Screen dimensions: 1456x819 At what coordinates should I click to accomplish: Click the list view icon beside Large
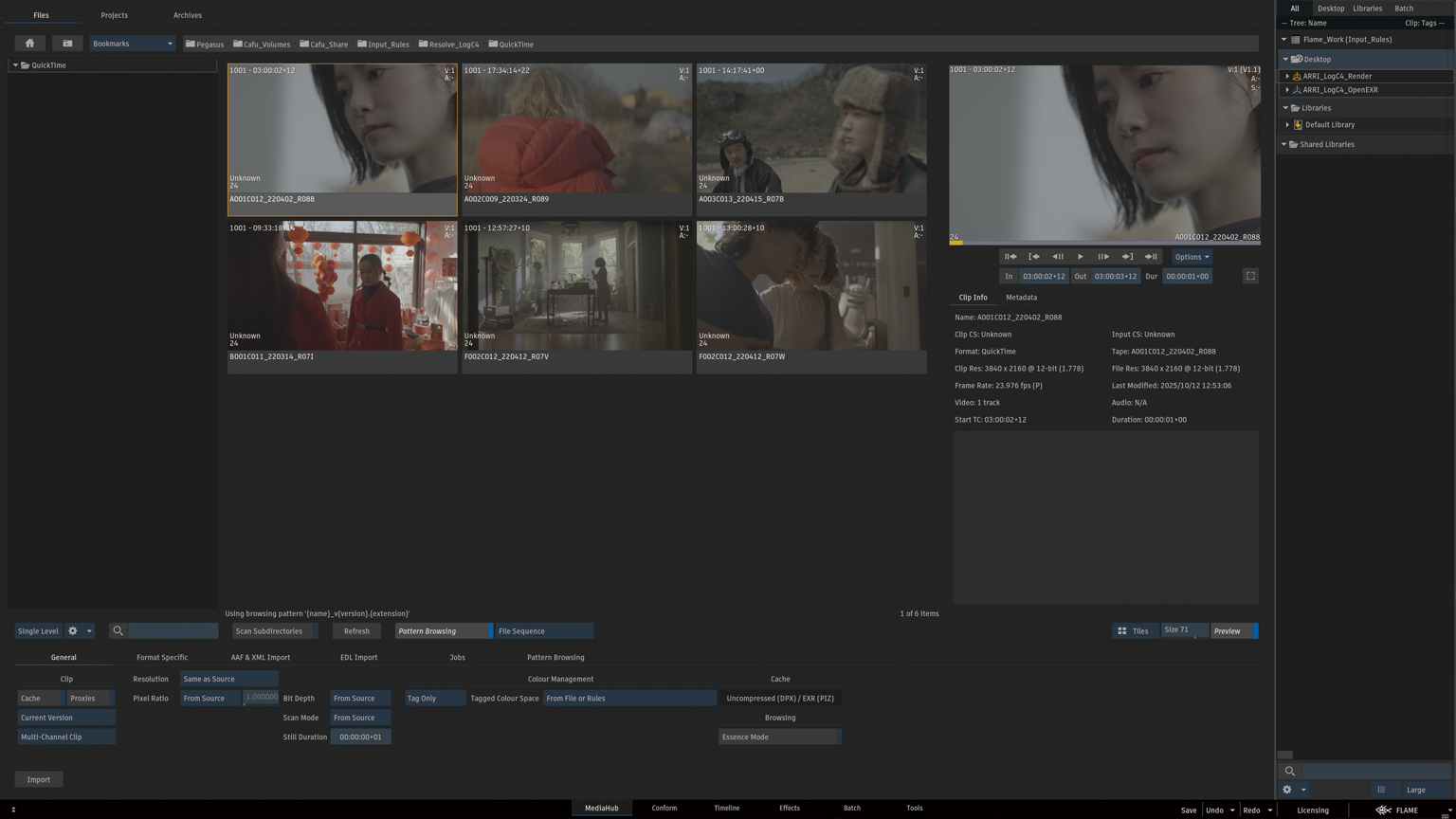pyautogui.click(x=1381, y=790)
